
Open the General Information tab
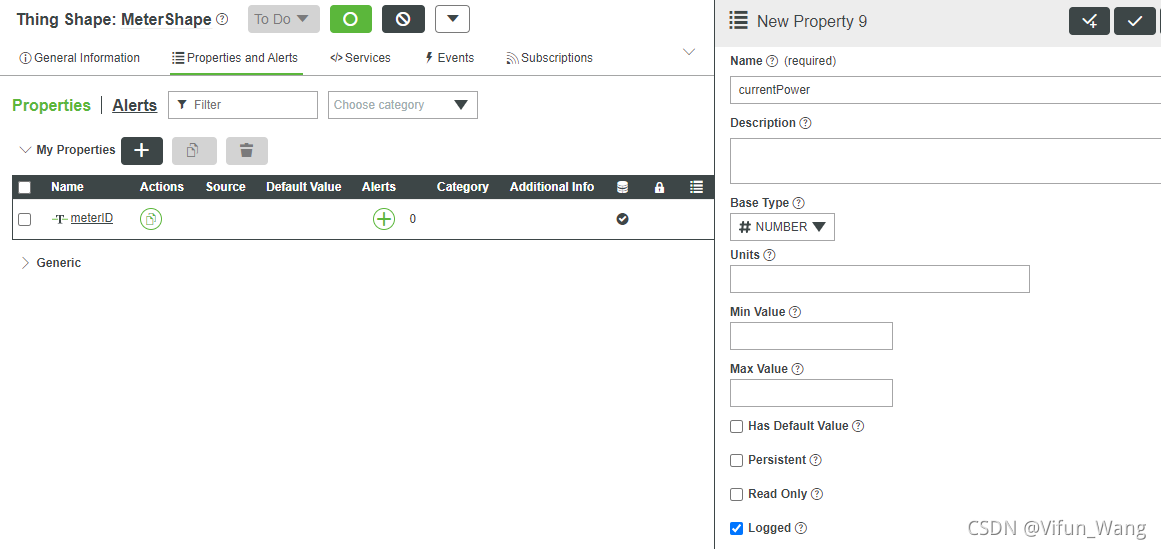point(79,58)
